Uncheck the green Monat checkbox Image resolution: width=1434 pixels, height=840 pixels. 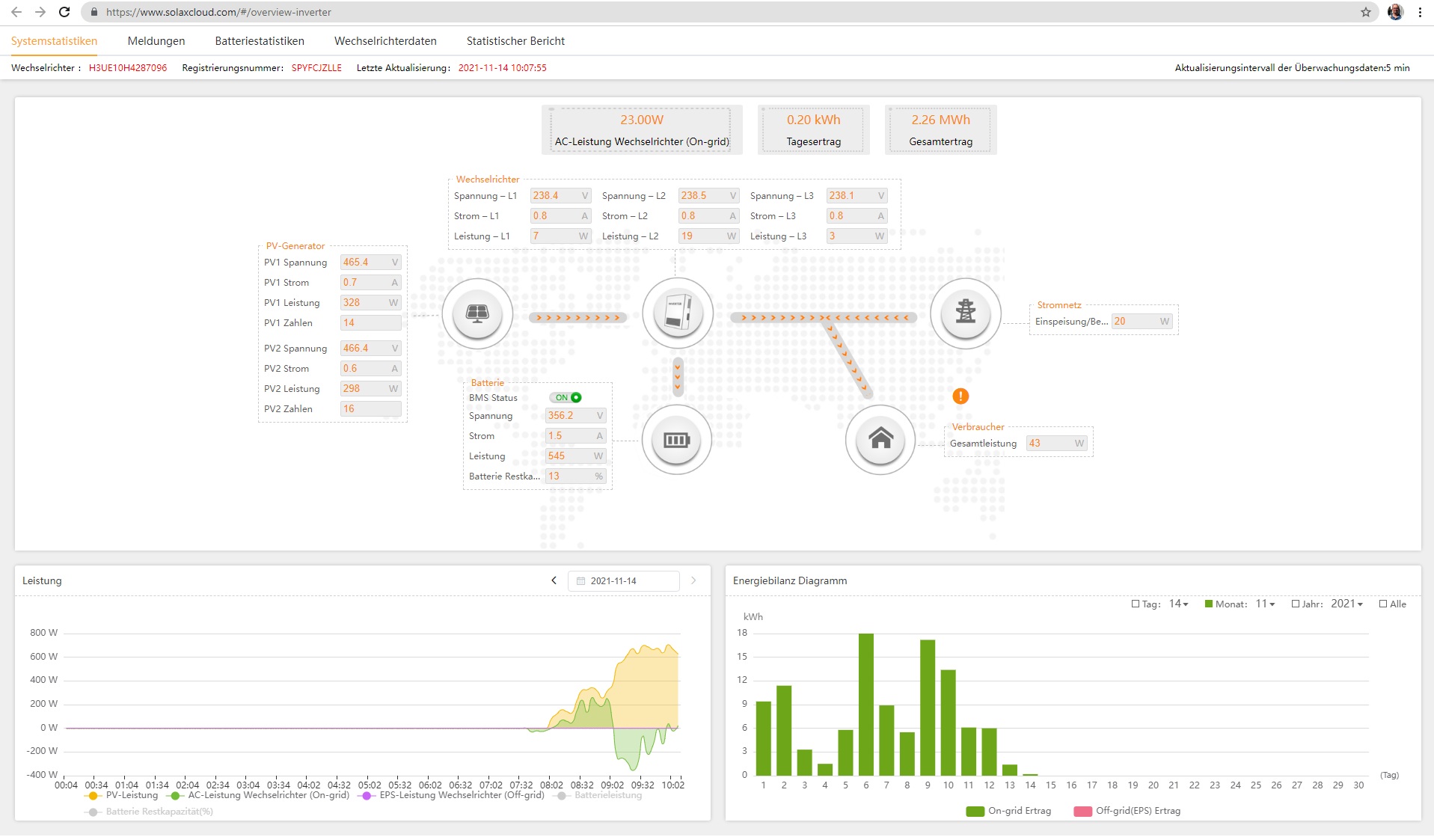1208,604
